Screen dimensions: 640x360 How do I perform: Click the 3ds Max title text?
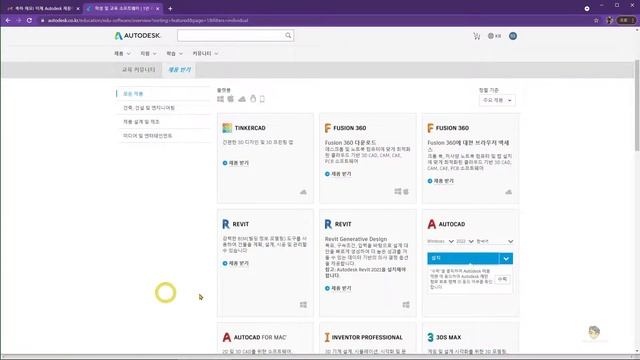click(x=449, y=338)
